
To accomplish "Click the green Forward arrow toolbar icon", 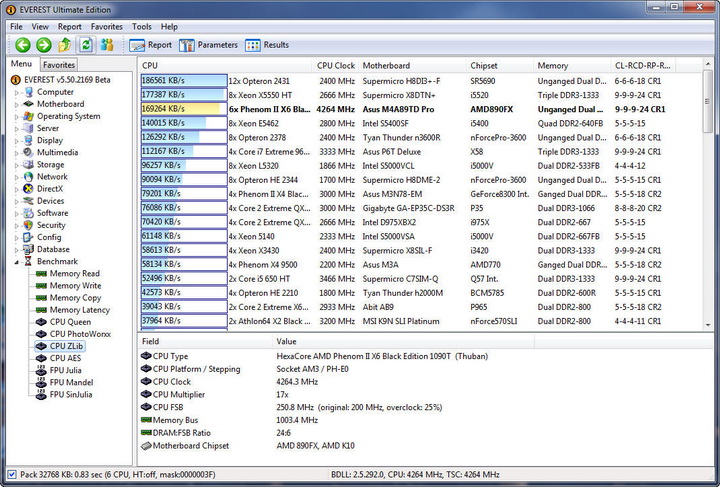I will (x=44, y=45).
